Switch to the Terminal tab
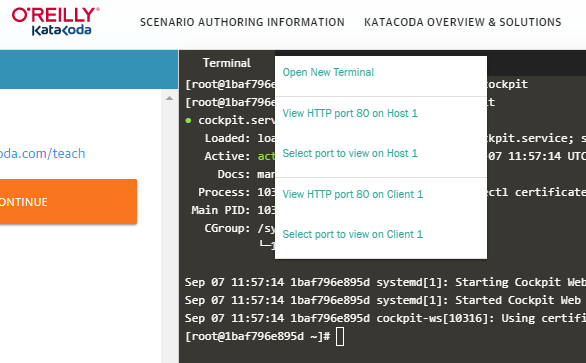 226,63
